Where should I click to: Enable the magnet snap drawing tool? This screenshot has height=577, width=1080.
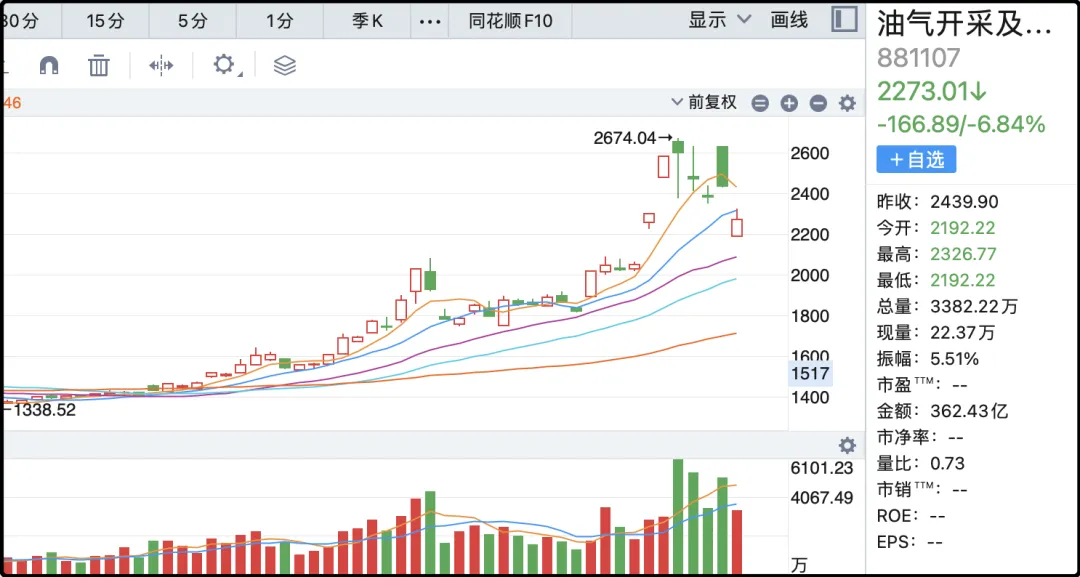tap(48, 66)
